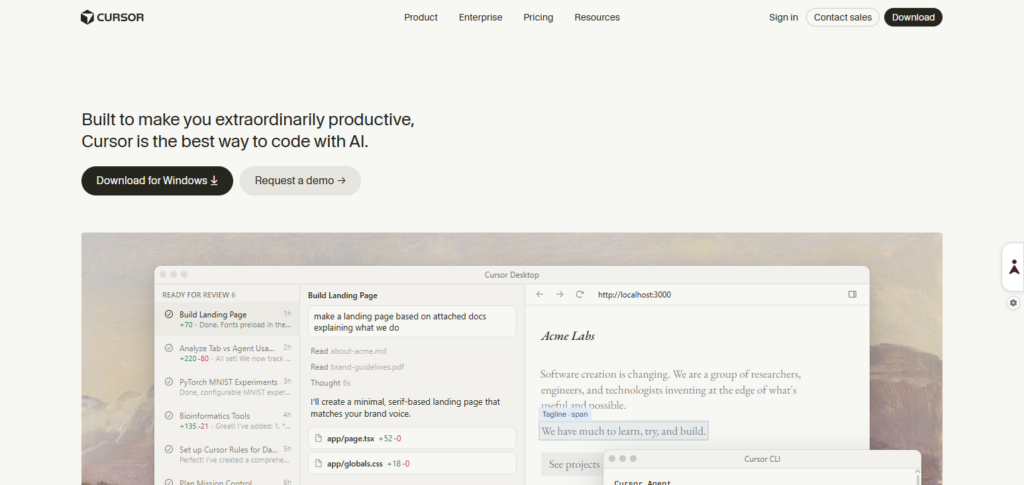Click the Build Landing Page chat title

(342, 295)
